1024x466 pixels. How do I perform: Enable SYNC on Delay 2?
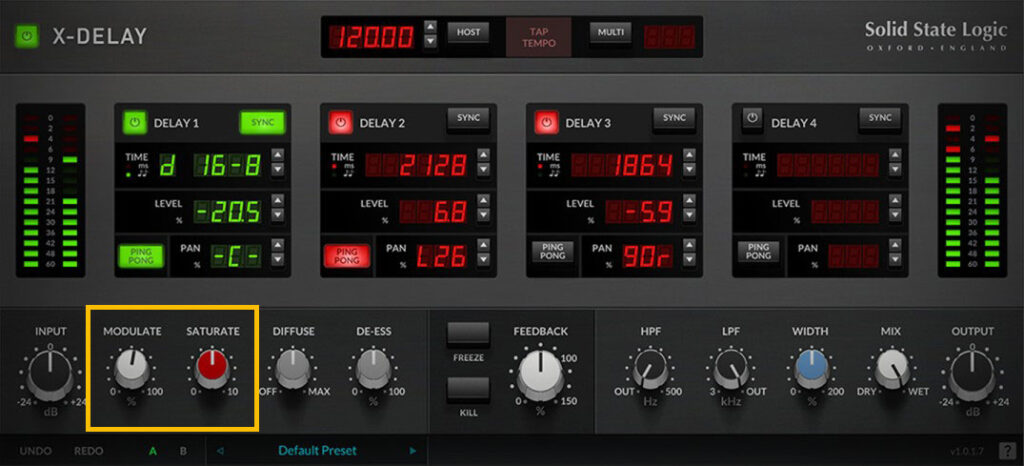click(468, 119)
